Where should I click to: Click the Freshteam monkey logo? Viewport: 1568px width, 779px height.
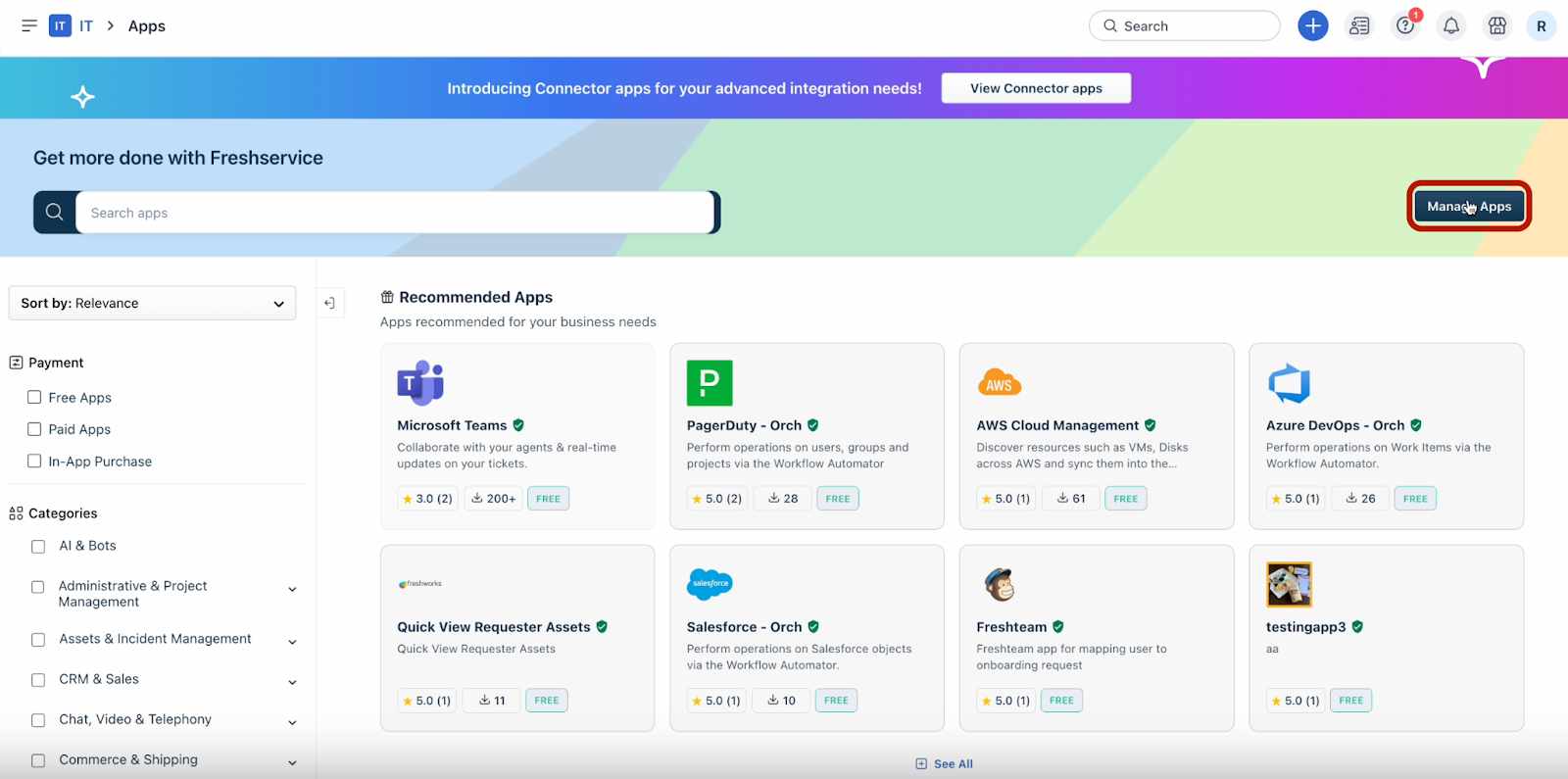coord(999,584)
